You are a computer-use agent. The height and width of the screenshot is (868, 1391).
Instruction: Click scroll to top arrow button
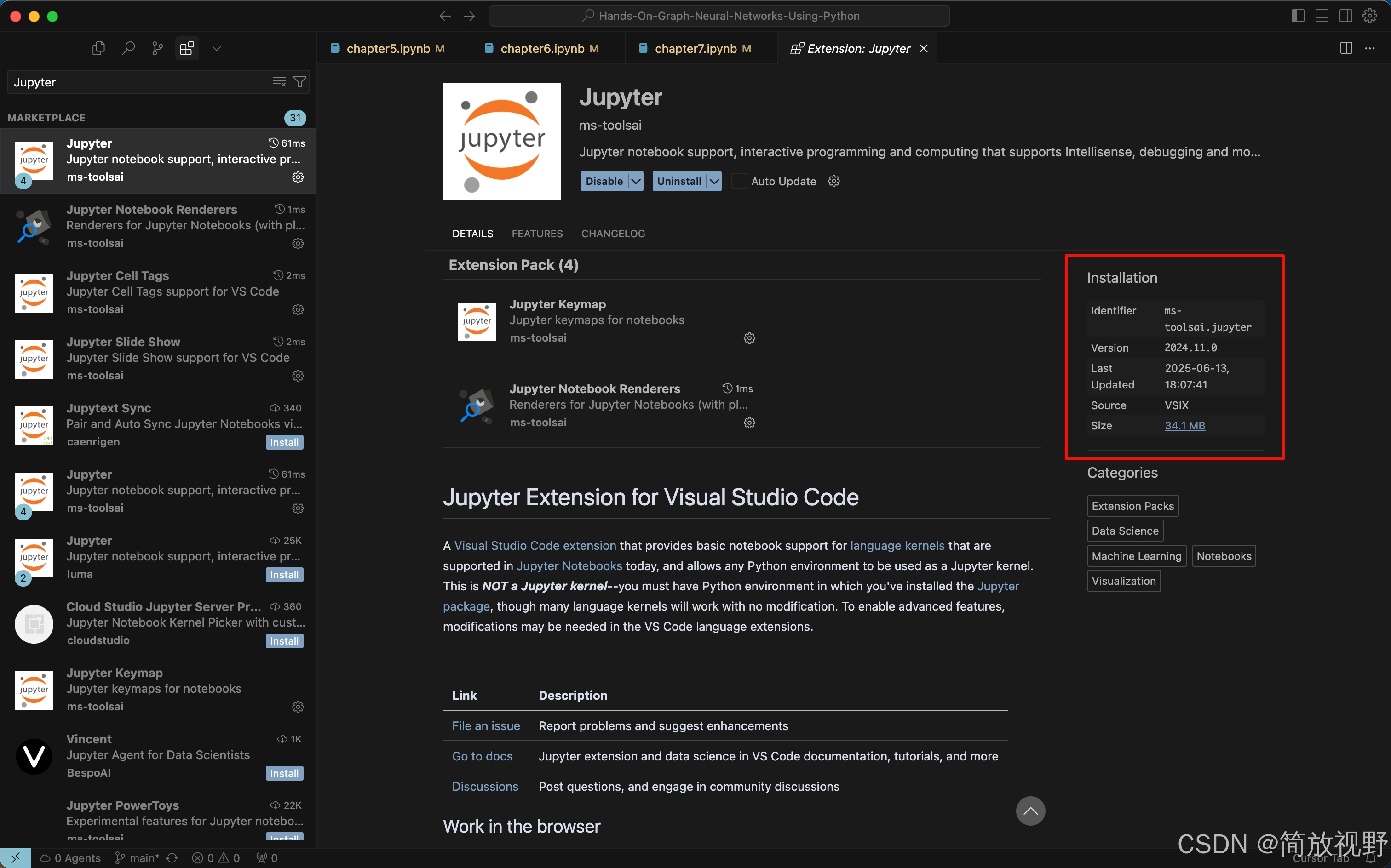[1030, 811]
